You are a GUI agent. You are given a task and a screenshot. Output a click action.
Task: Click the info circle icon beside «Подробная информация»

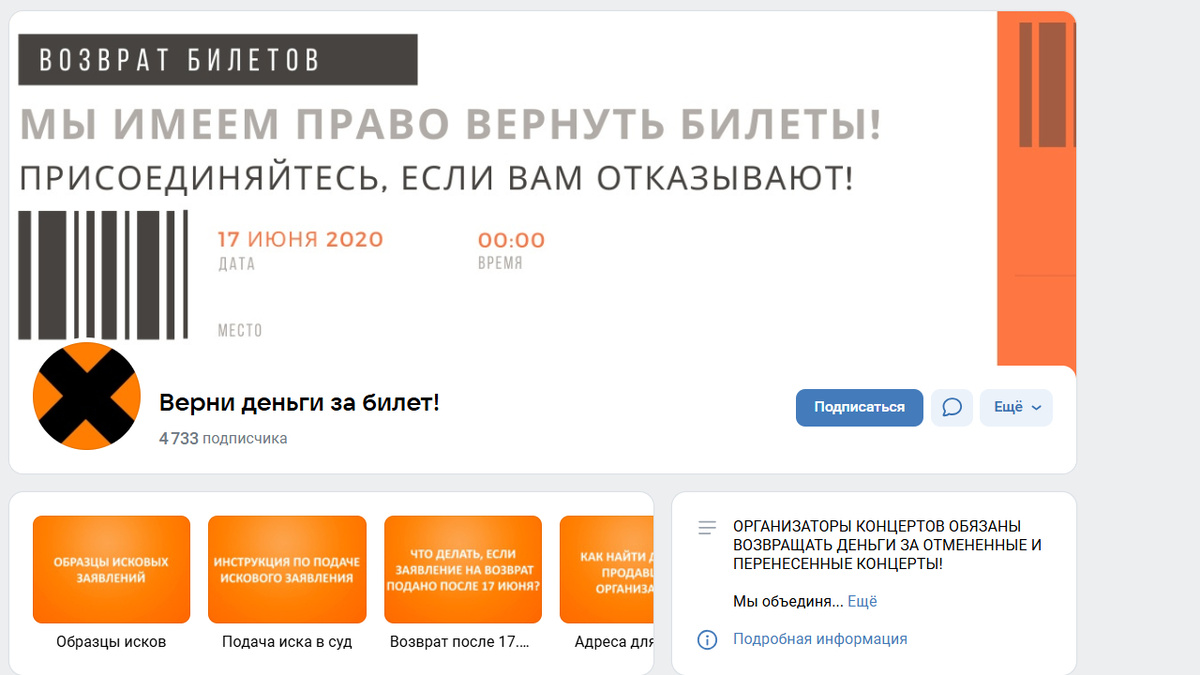(707, 638)
